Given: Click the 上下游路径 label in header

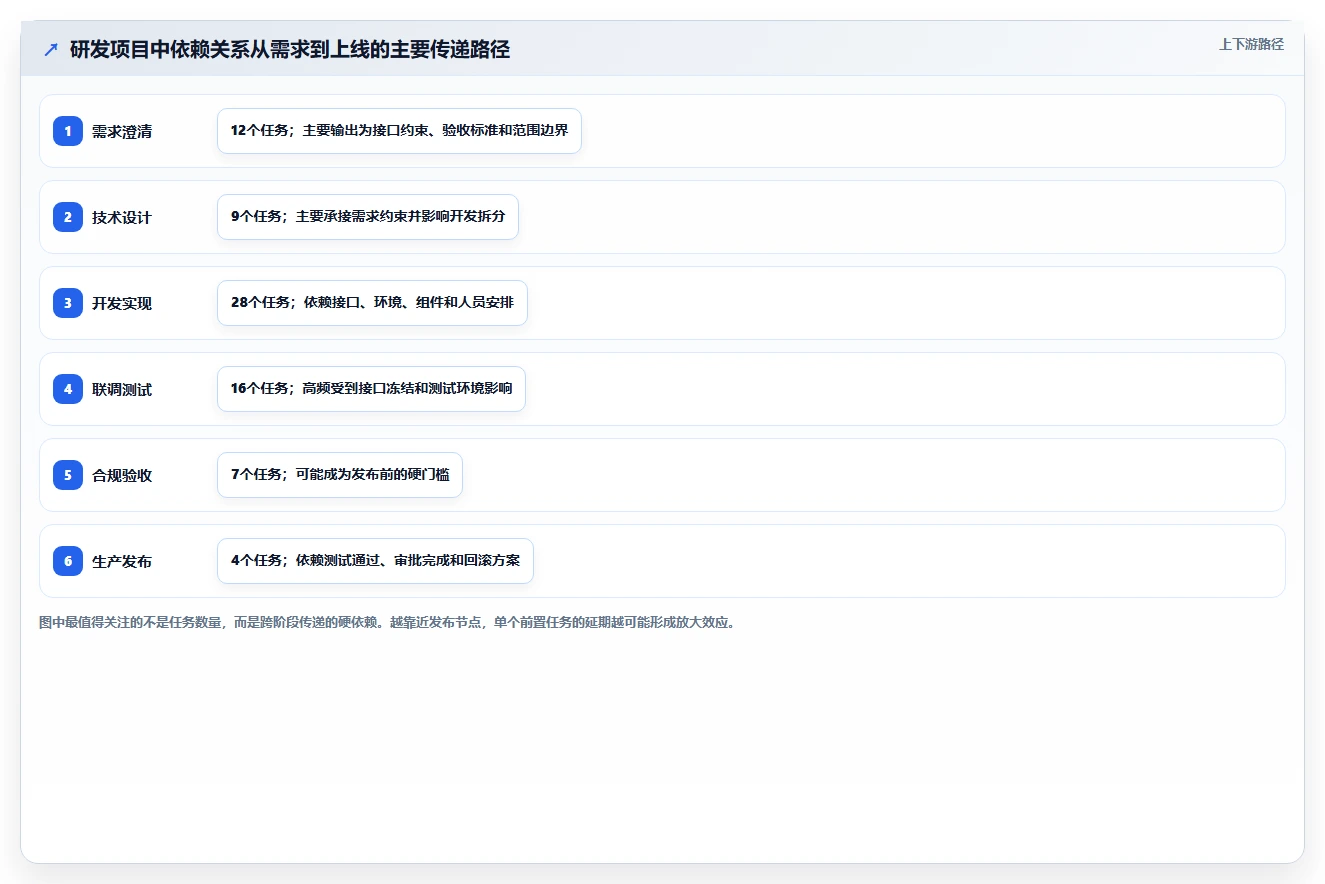Looking at the screenshot, I should (1251, 44).
